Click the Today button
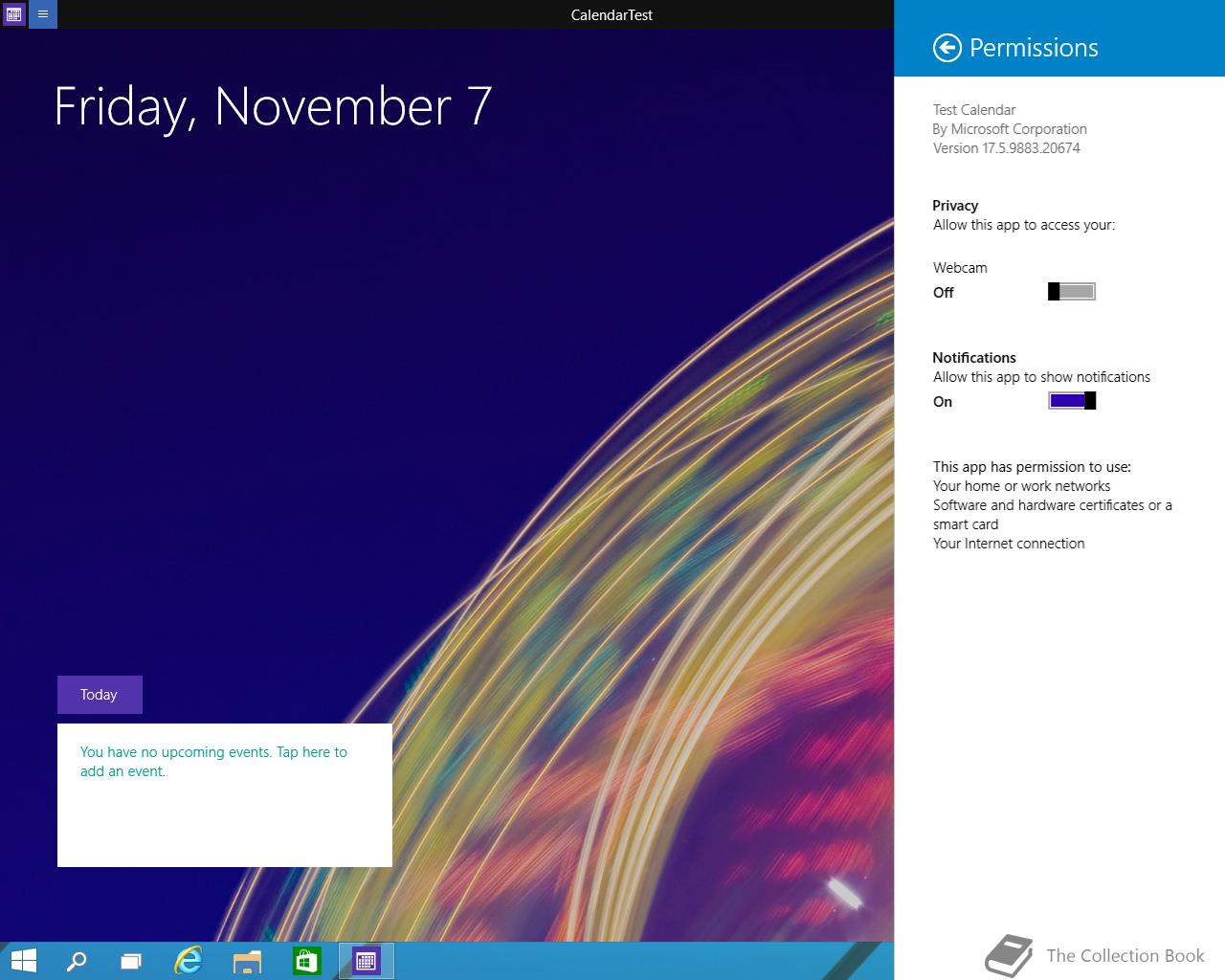This screenshot has height=980, width=1225. [x=100, y=695]
